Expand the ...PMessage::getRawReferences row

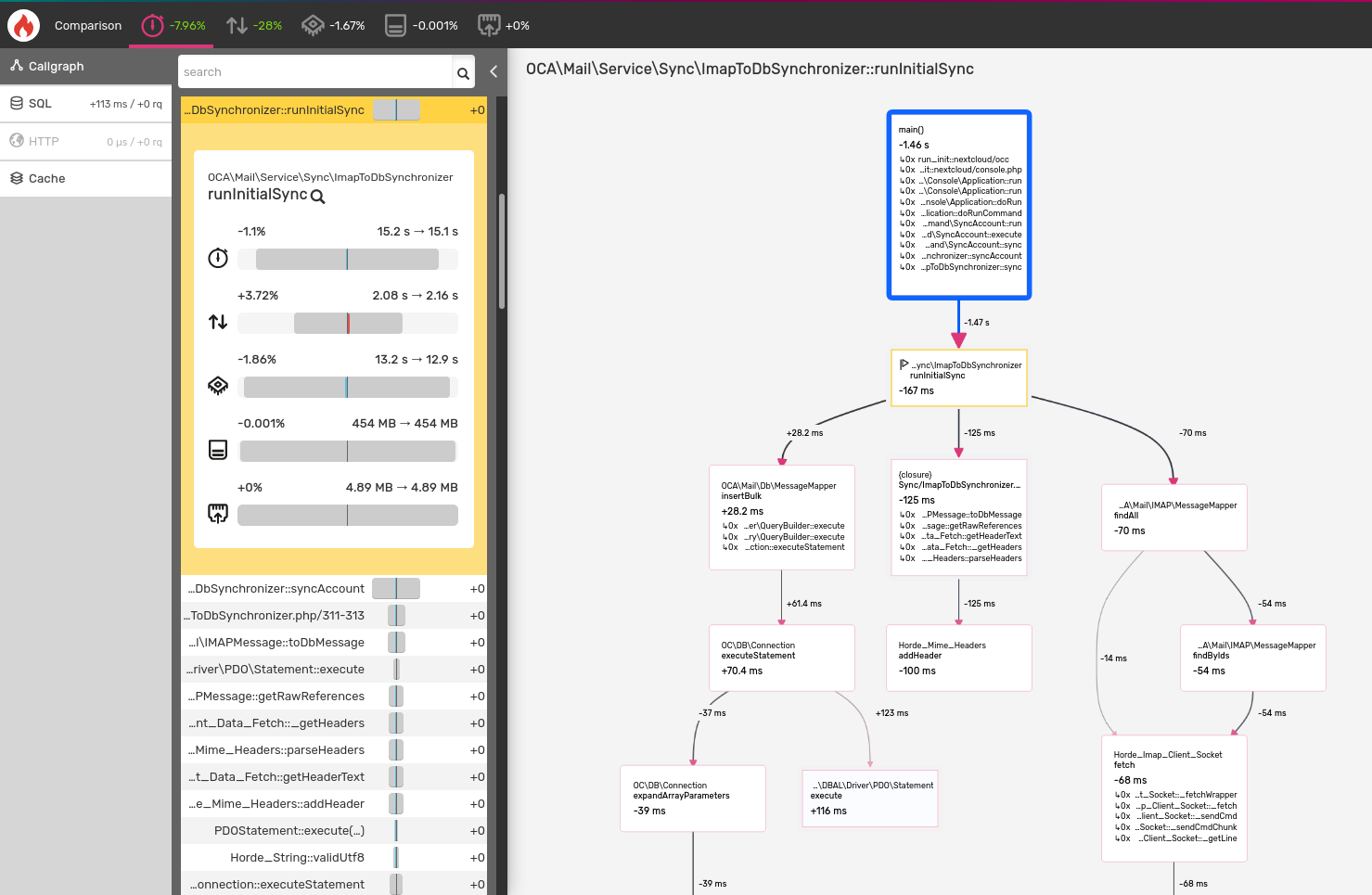[x=334, y=697]
